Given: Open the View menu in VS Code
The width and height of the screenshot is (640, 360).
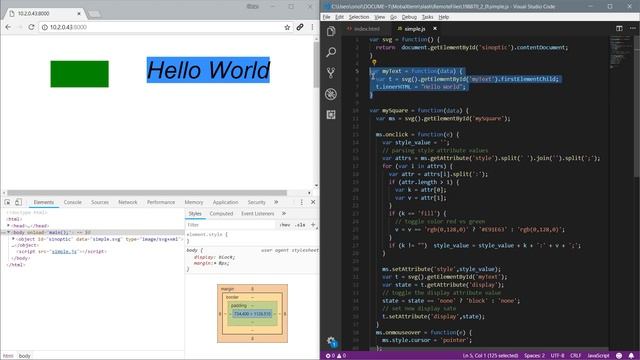Looking at the screenshot, I should tap(380, 17).
